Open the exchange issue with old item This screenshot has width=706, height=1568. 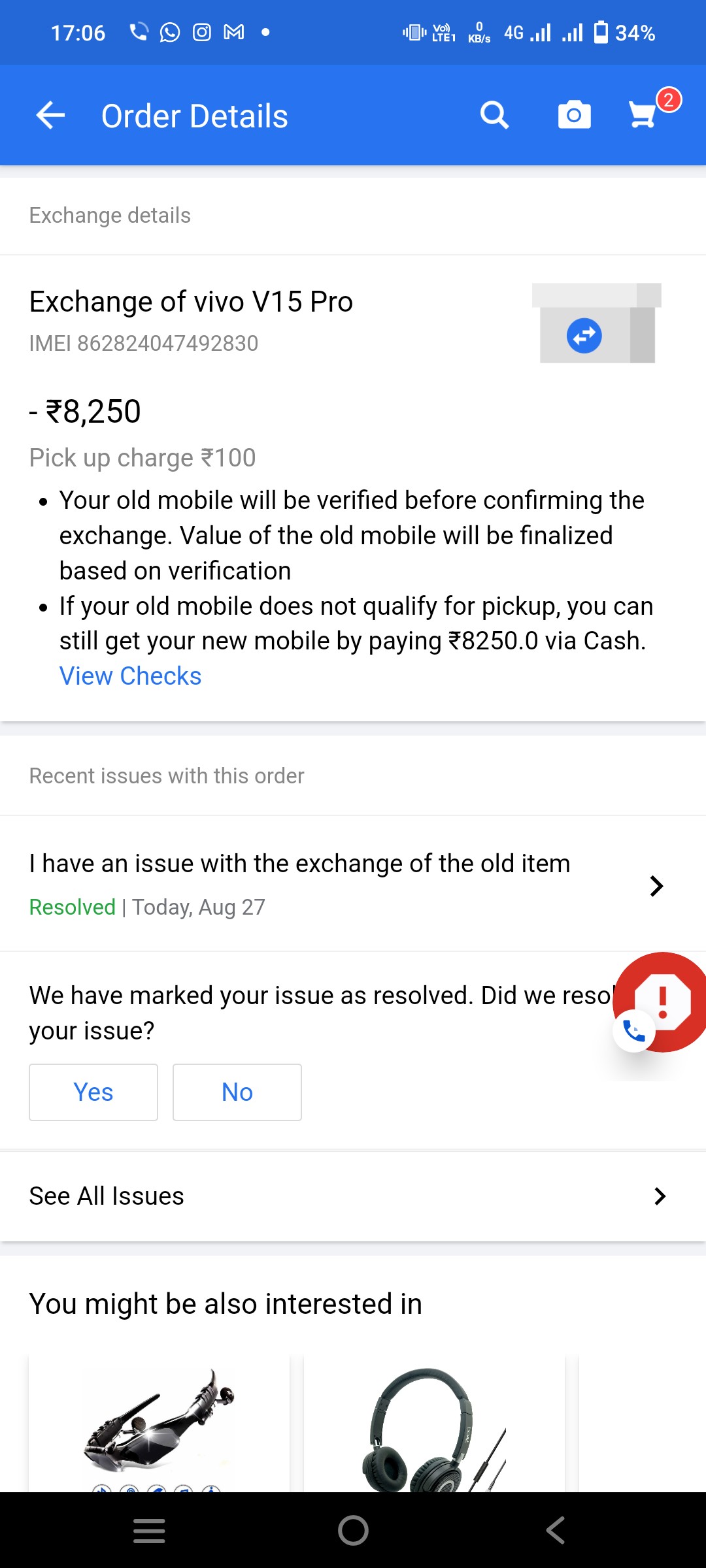(x=299, y=864)
